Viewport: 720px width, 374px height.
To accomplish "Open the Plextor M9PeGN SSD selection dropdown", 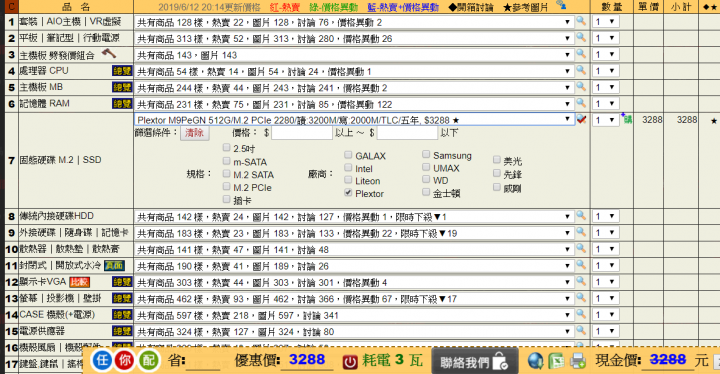I will tap(354, 120).
